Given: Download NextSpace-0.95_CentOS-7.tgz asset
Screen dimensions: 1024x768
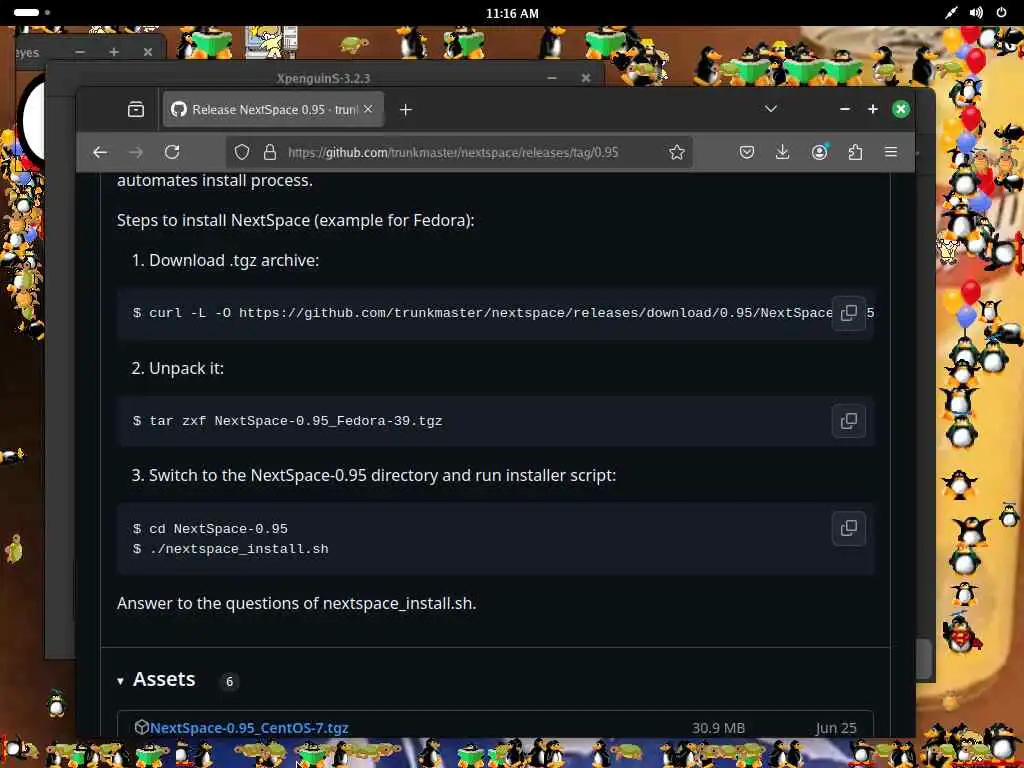Looking at the screenshot, I should coord(249,728).
